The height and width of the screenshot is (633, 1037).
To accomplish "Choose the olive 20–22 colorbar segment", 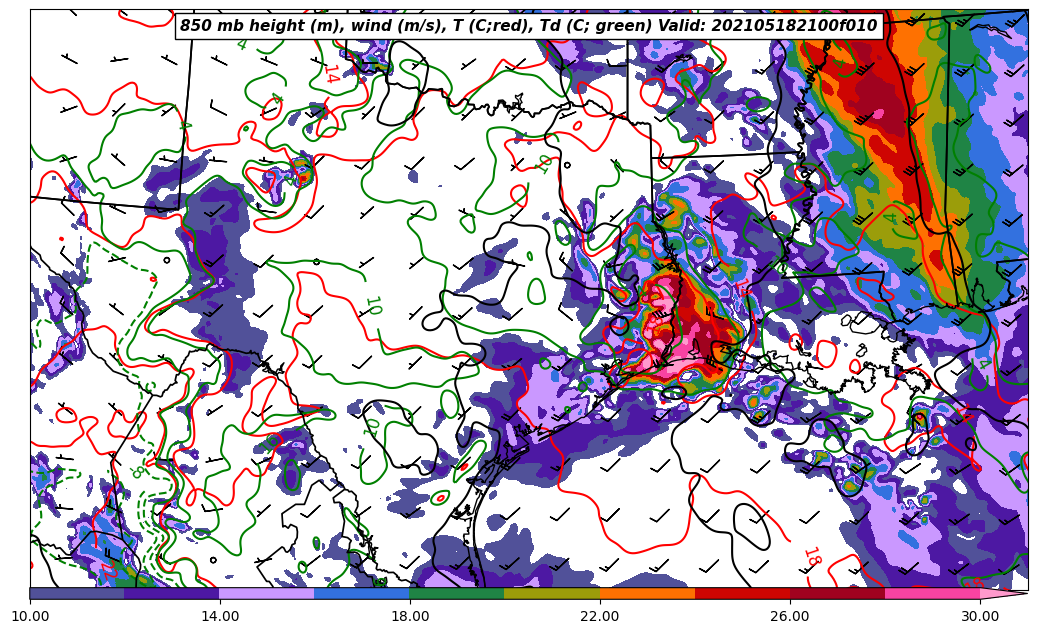I will pyautogui.click(x=552, y=593).
